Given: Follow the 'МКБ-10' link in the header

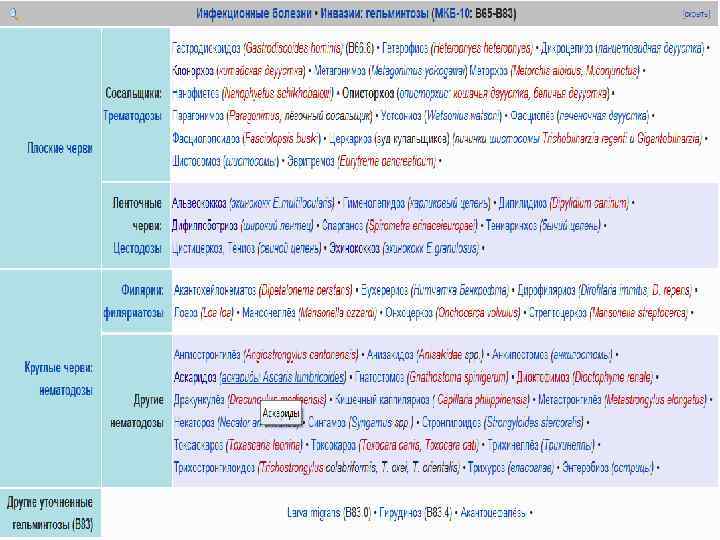Looking at the screenshot, I should (452, 13).
